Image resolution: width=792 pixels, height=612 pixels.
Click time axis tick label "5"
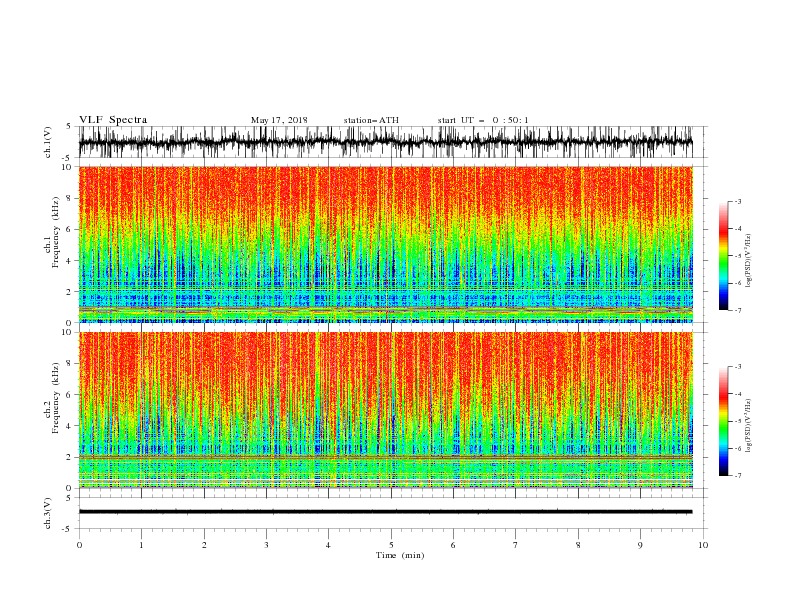tap(391, 545)
